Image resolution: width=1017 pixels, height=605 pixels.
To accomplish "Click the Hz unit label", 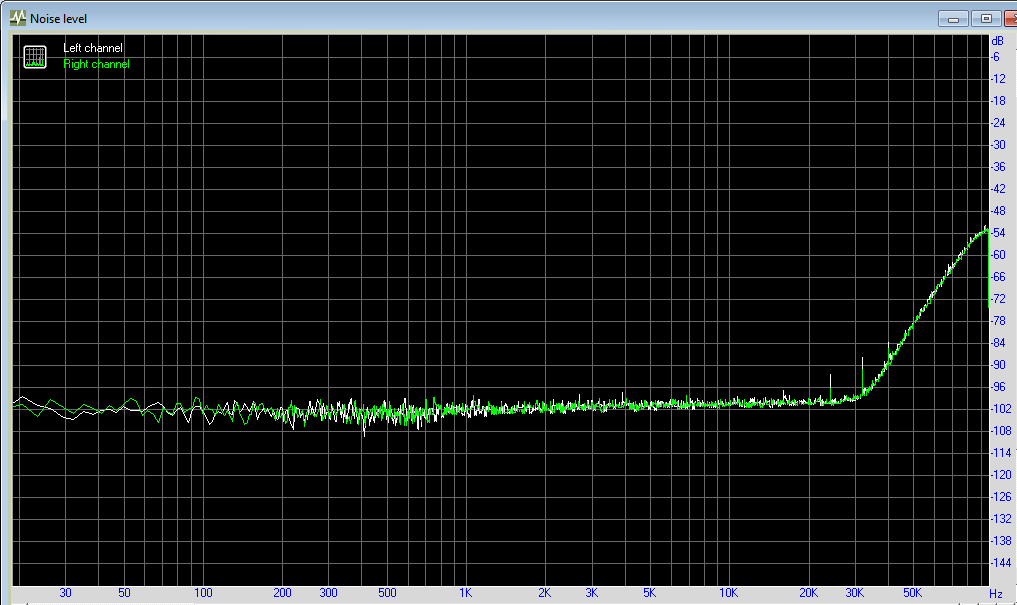I will pos(996,593).
